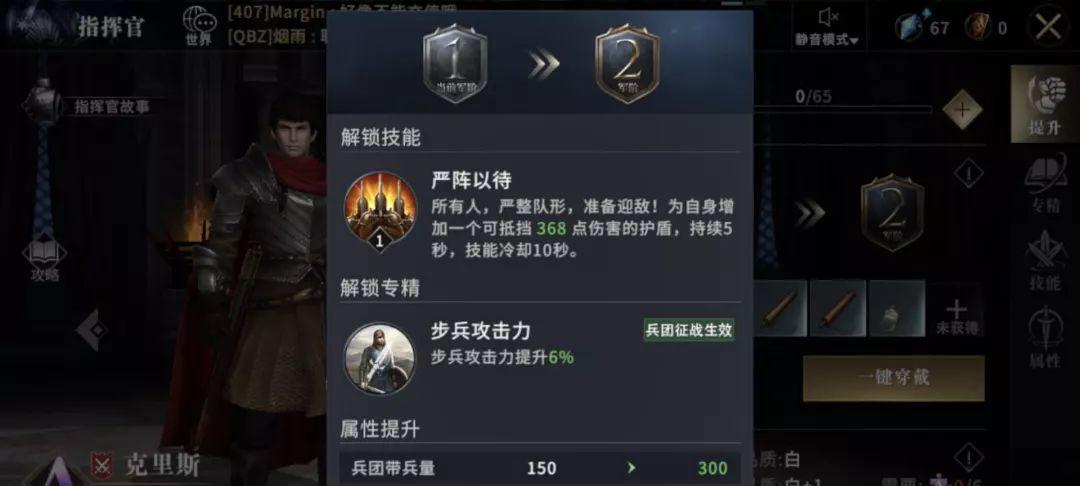Click the blue gem currency icon
Screen dimensions: 1080x486
coord(909,28)
